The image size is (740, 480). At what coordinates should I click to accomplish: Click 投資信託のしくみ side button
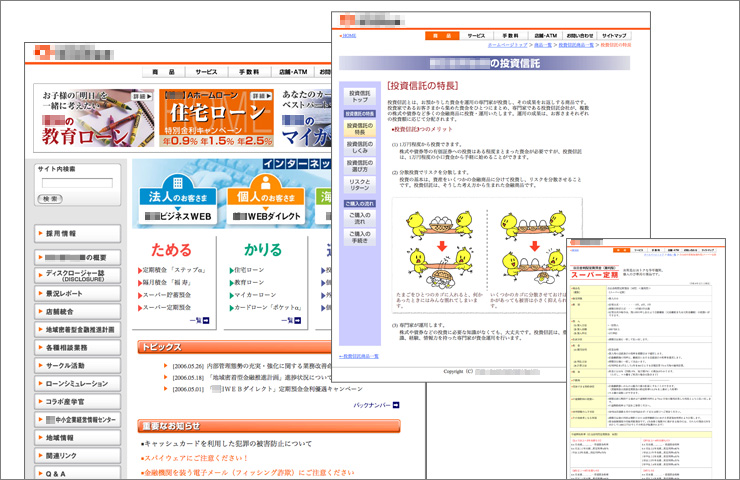[360, 147]
